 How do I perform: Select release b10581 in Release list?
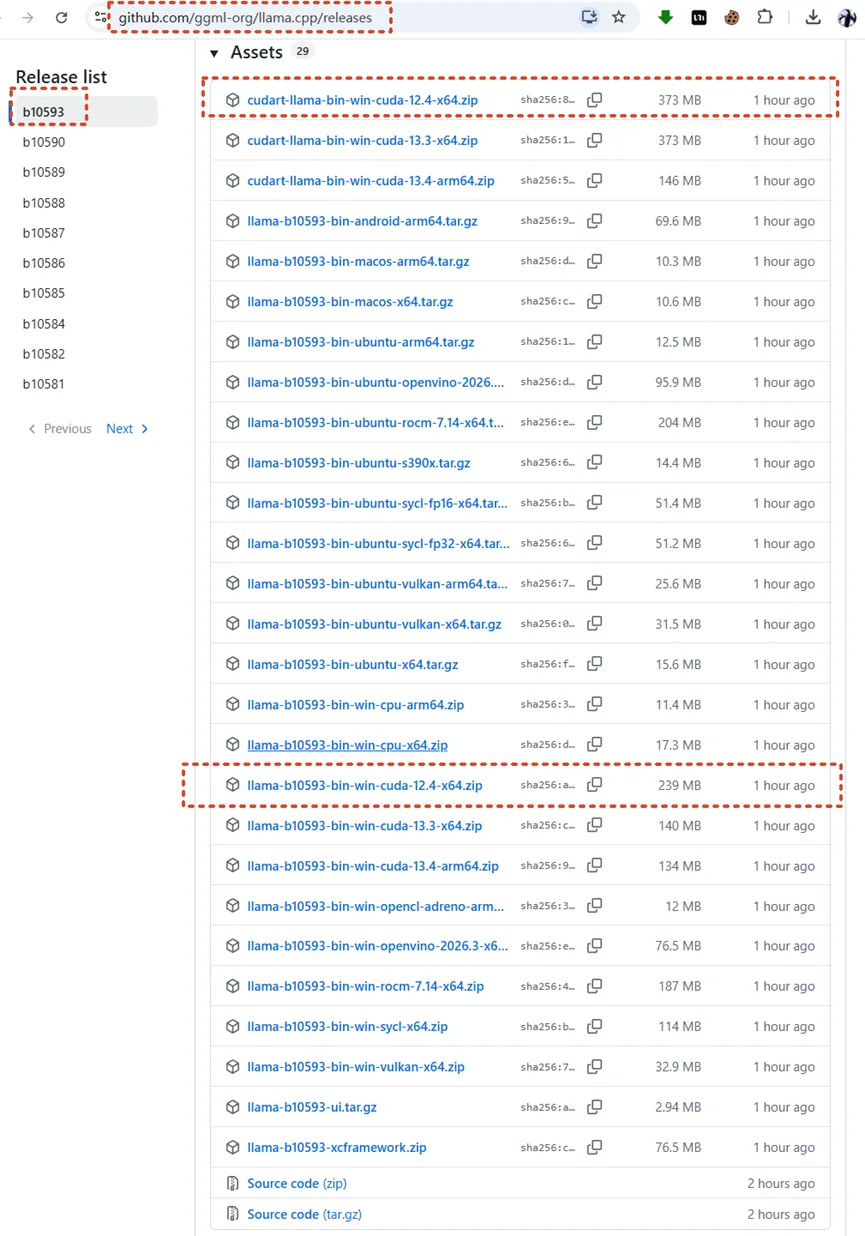tap(44, 384)
